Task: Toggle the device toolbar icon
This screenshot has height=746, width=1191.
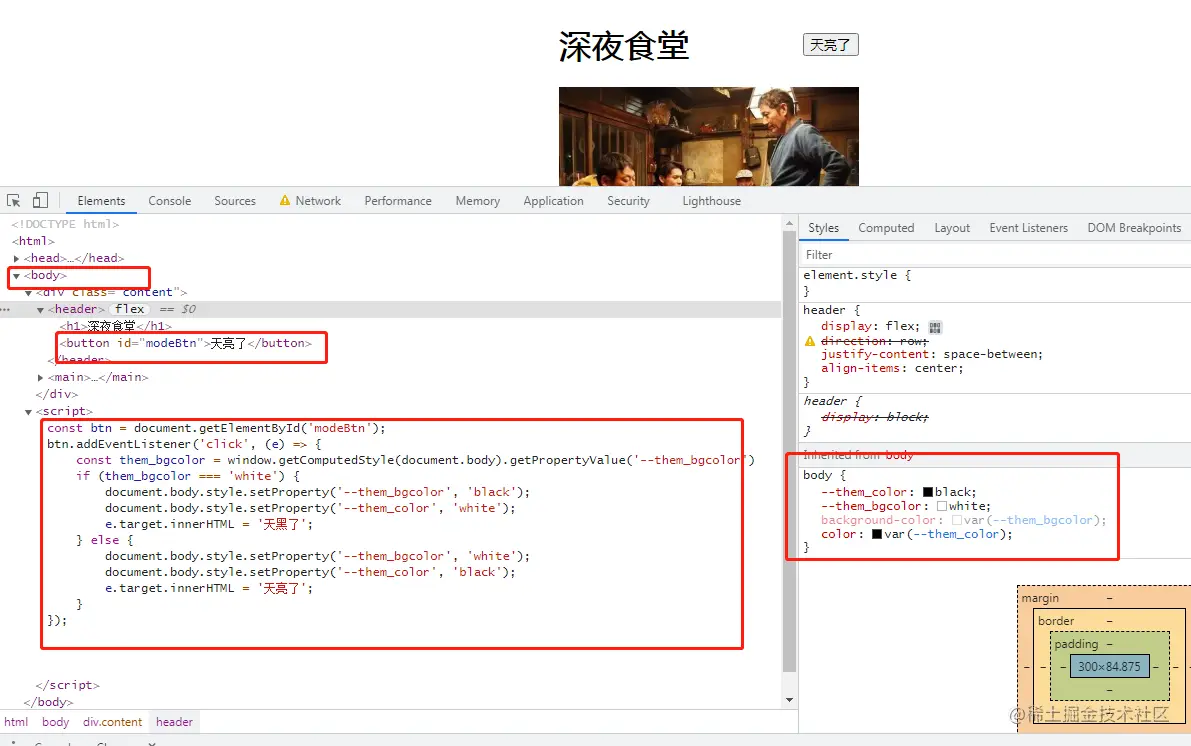Action: point(40,200)
